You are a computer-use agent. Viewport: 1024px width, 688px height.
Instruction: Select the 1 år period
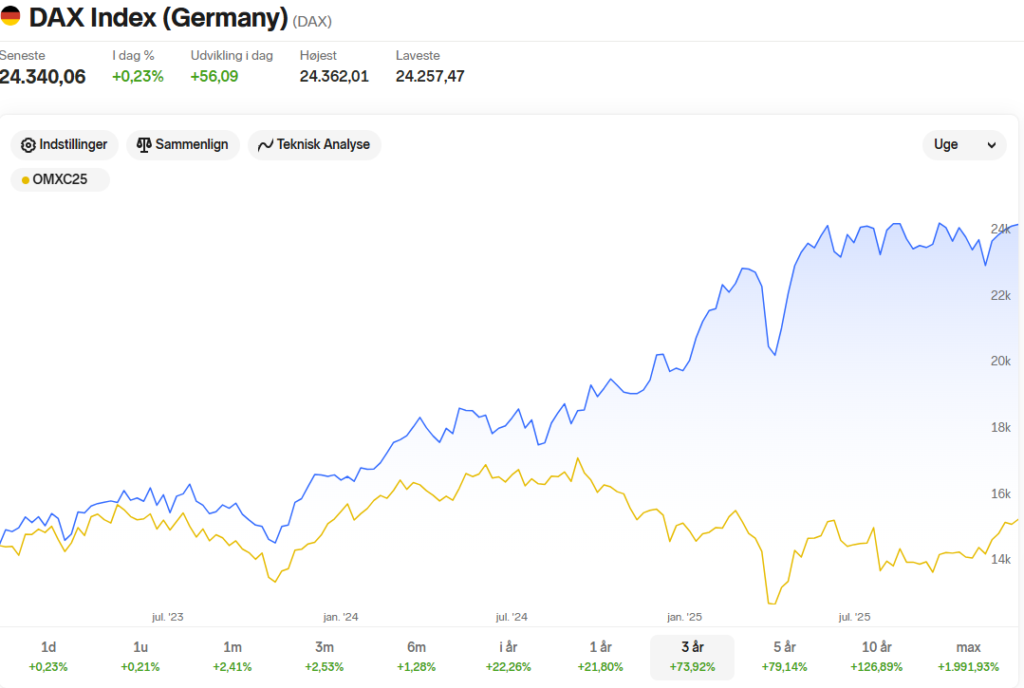[x=600, y=657]
